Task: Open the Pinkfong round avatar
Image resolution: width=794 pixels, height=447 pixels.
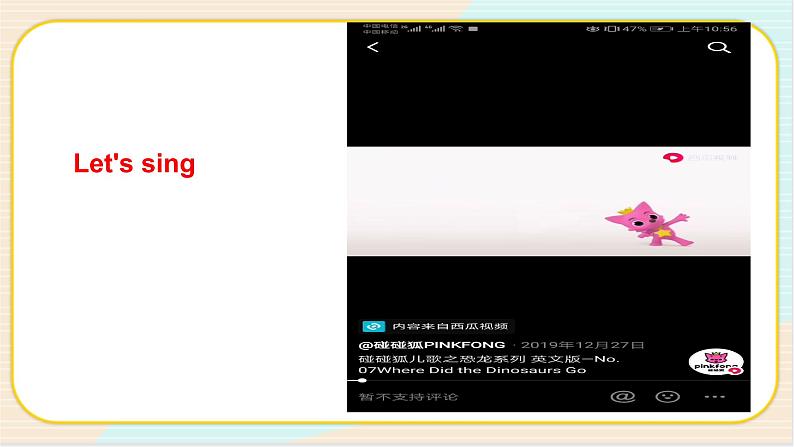Action: (716, 362)
